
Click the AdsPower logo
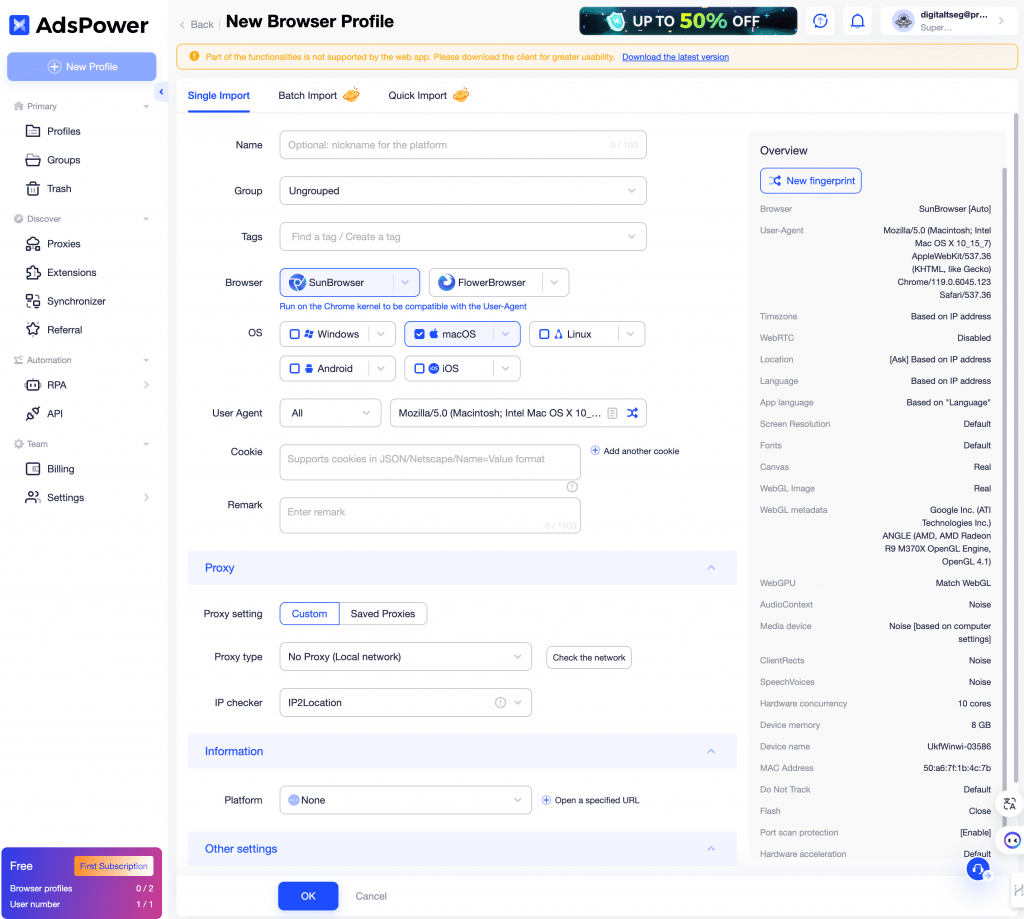pyautogui.click(x=79, y=25)
